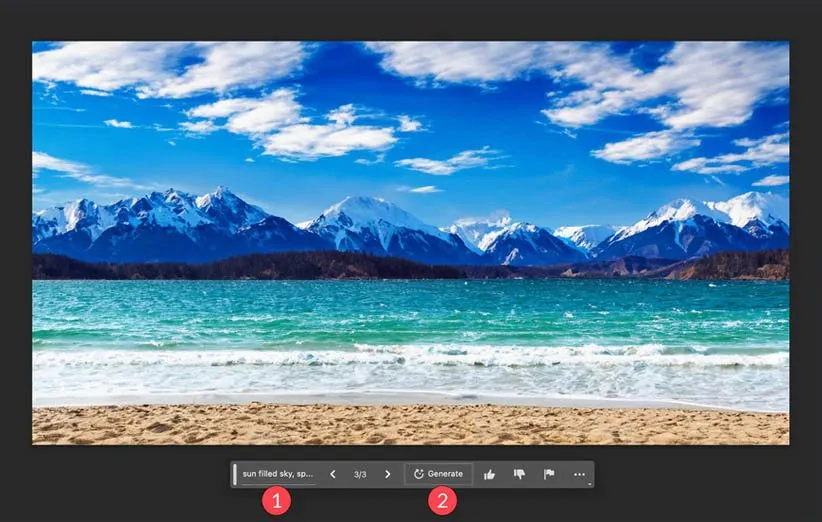Click the red number 1 annotation badge

276,500
